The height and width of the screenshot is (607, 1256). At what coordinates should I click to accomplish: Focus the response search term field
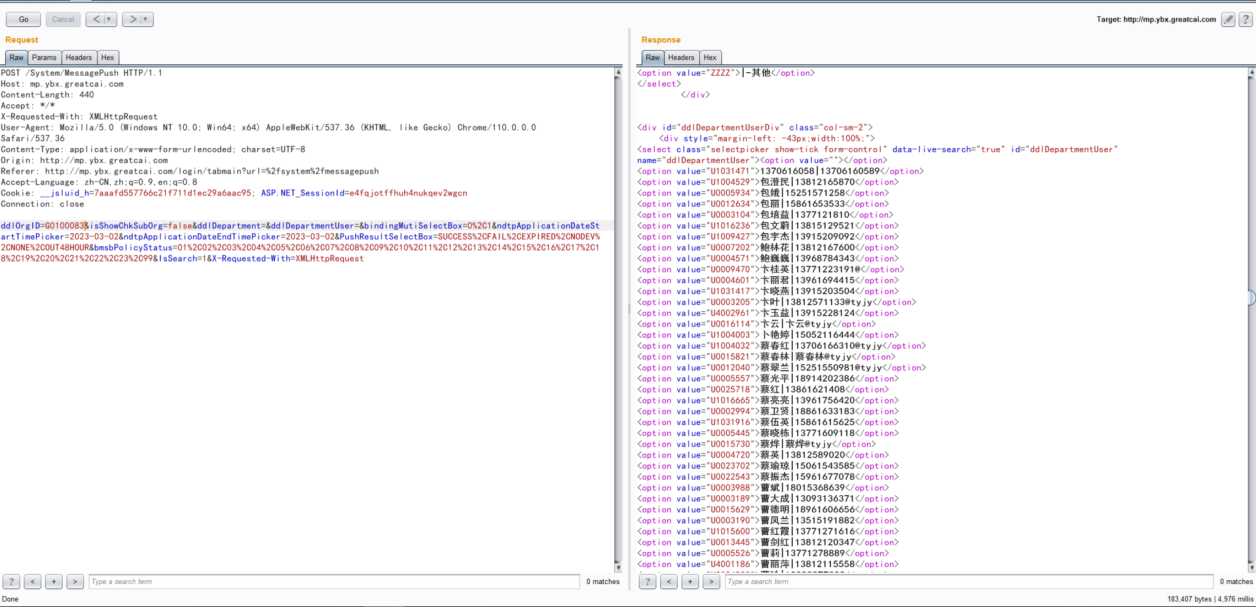965,581
